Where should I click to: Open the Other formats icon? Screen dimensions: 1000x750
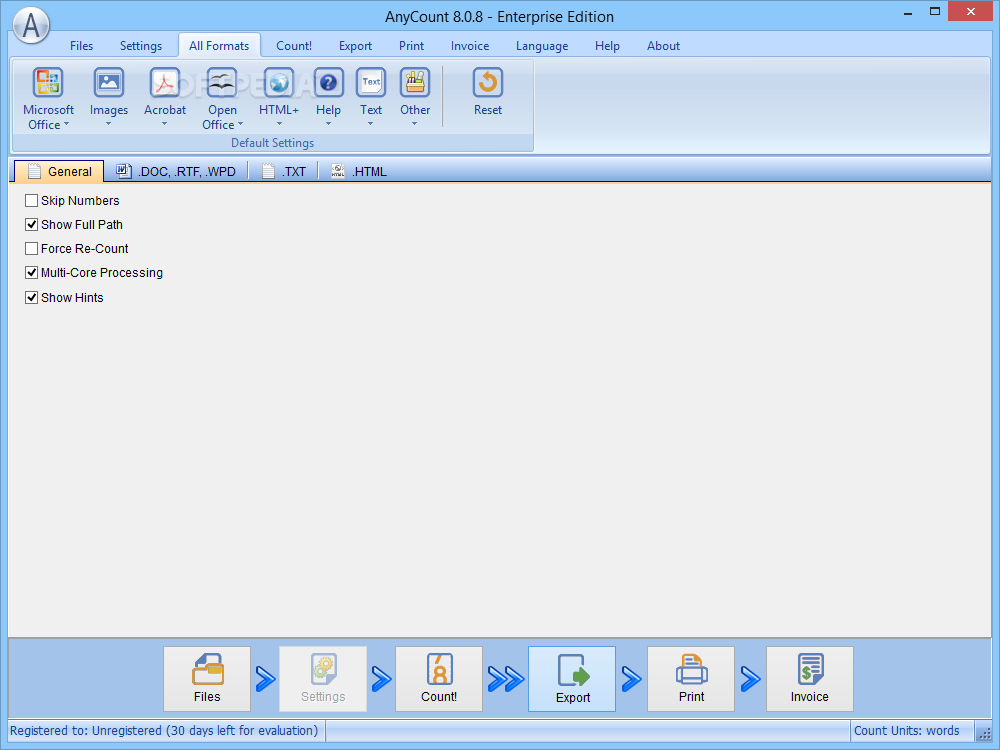pos(415,83)
